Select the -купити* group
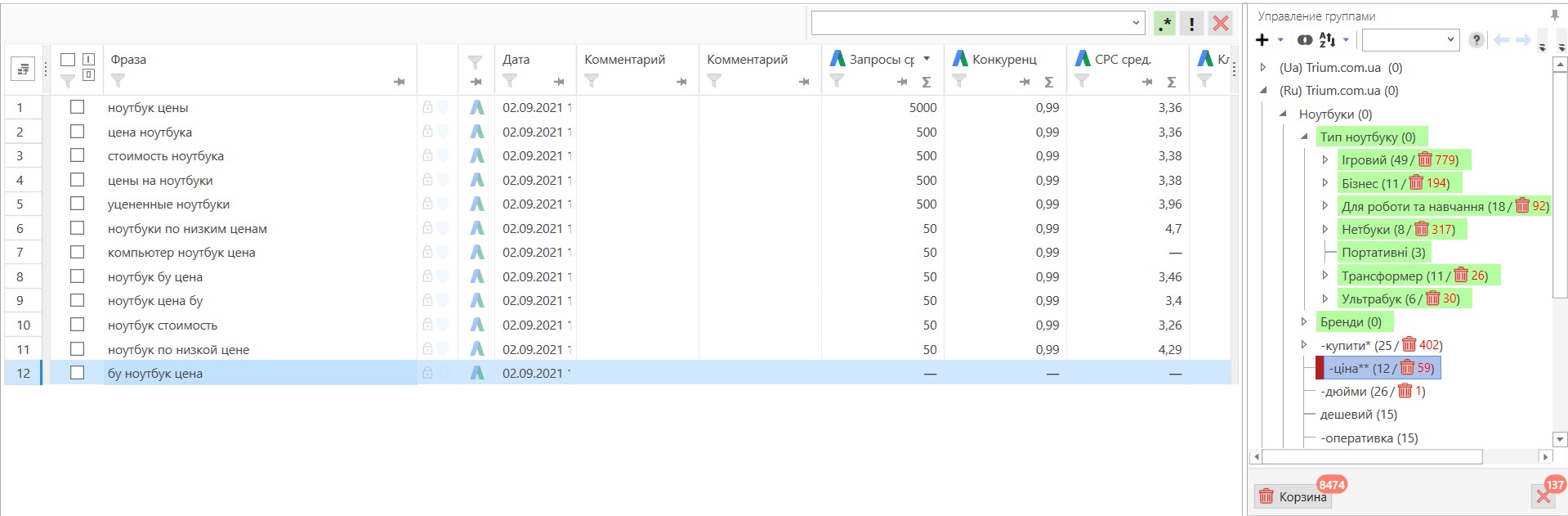The width and height of the screenshot is (1568, 516). coord(1381,345)
